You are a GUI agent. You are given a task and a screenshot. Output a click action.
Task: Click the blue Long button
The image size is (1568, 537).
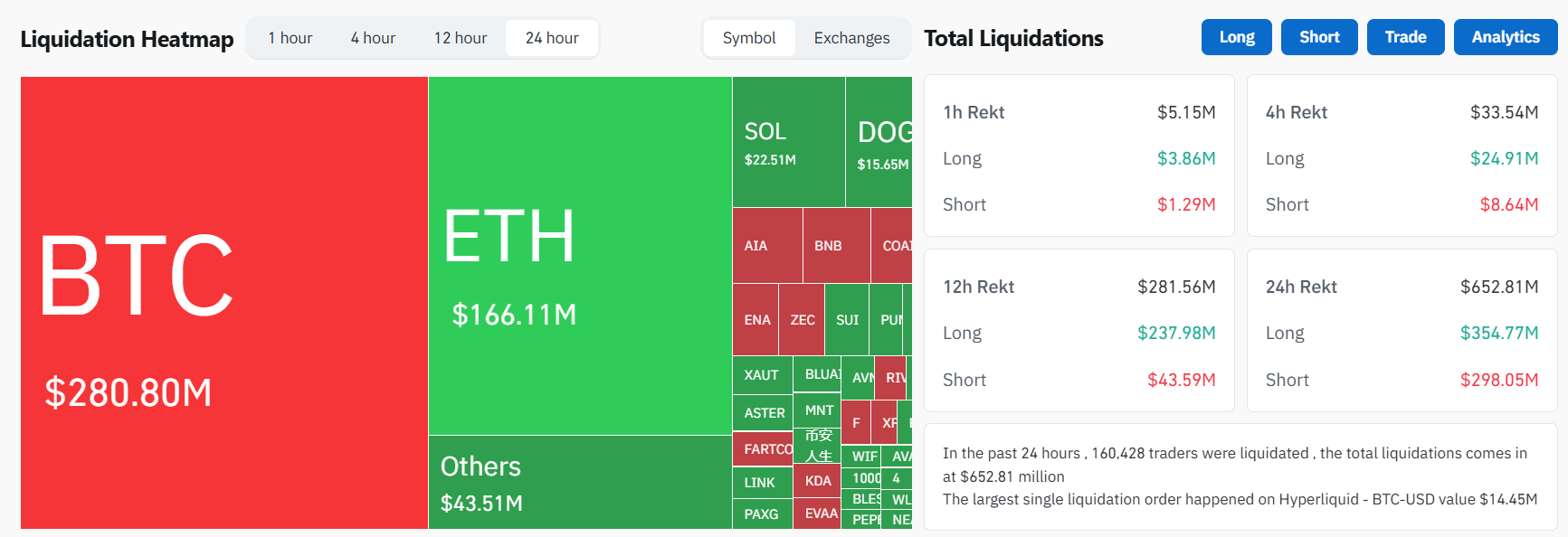[1236, 37]
